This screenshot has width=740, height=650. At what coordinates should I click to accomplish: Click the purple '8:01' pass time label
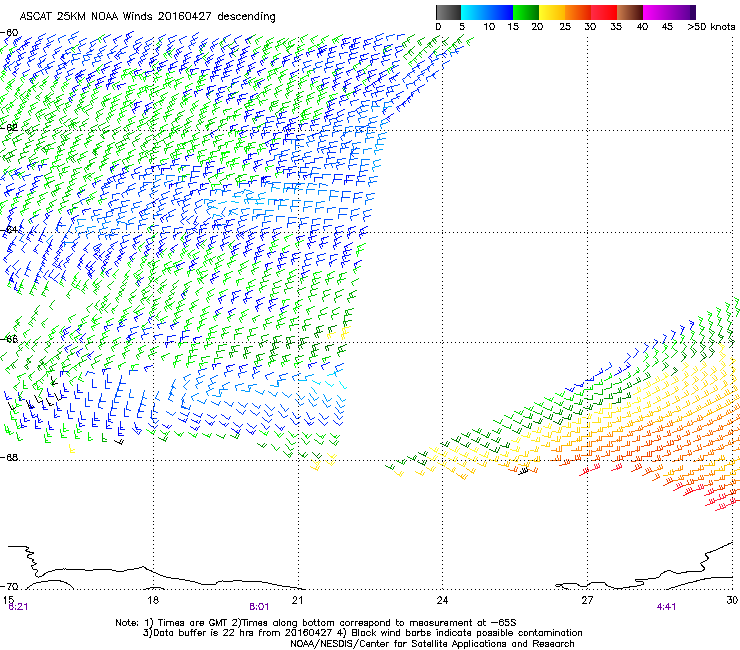pos(259,607)
